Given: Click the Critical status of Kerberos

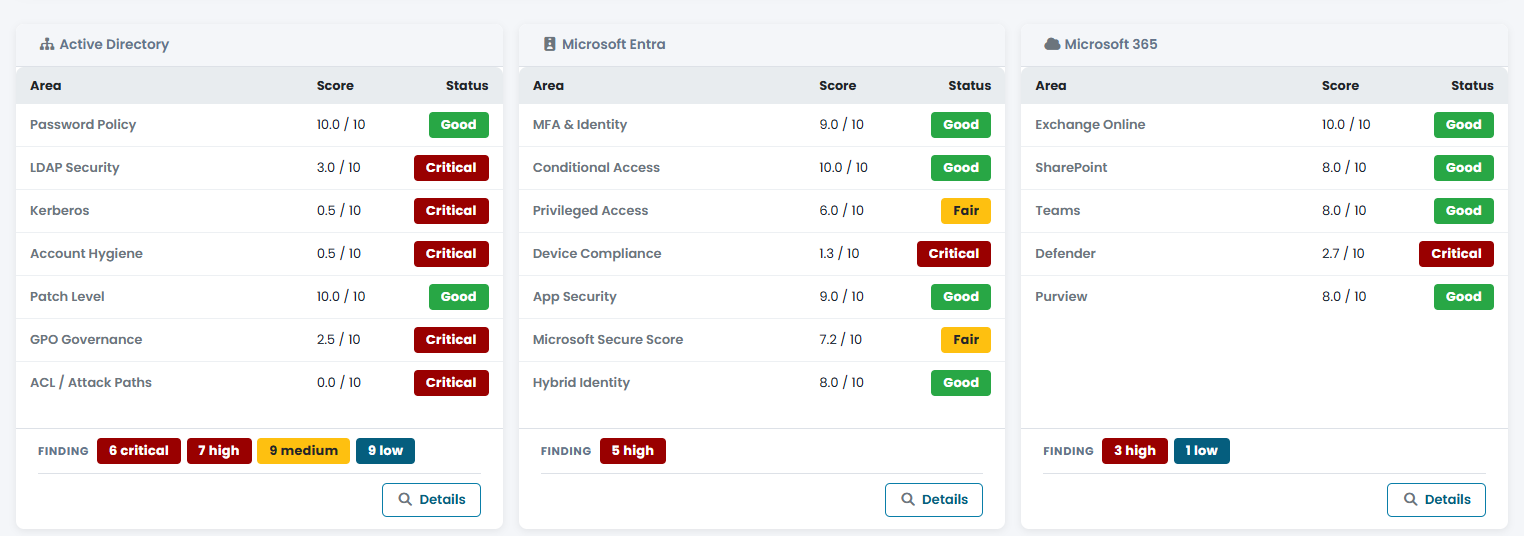Looking at the screenshot, I should coord(451,211).
